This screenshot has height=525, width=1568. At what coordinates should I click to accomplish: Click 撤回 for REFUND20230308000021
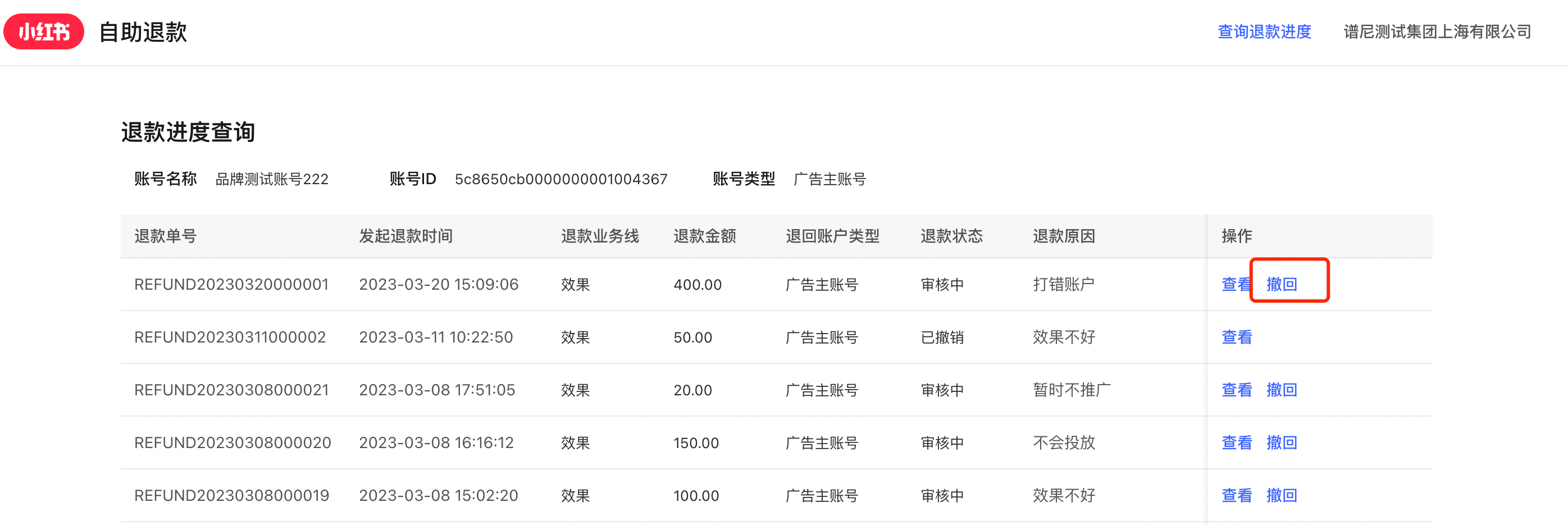click(x=1282, y=390)
